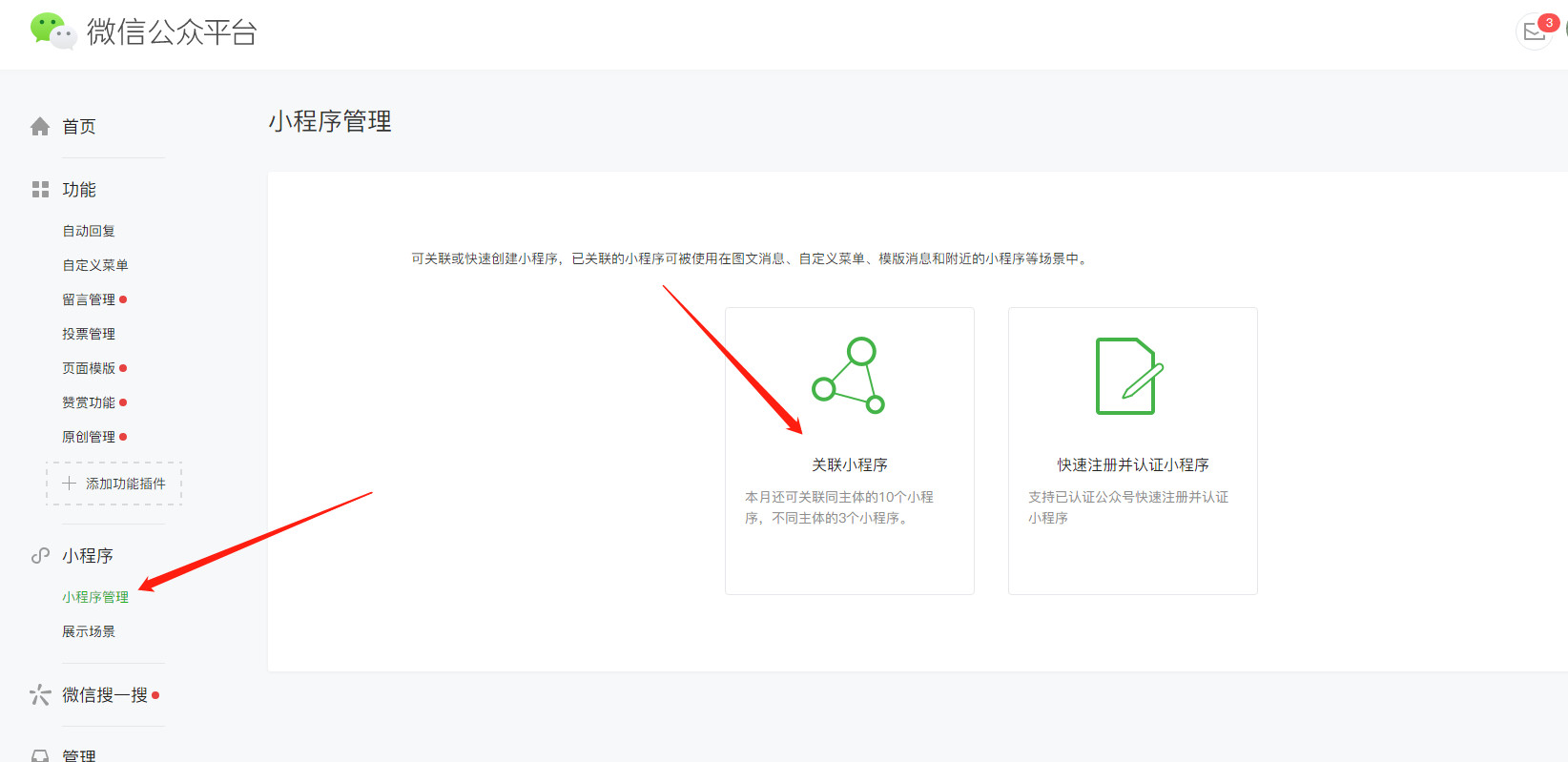Open the 功能 sidebar section
Image resolution: width=1568 pixels, height=762 pixels.
coord(79,190)
